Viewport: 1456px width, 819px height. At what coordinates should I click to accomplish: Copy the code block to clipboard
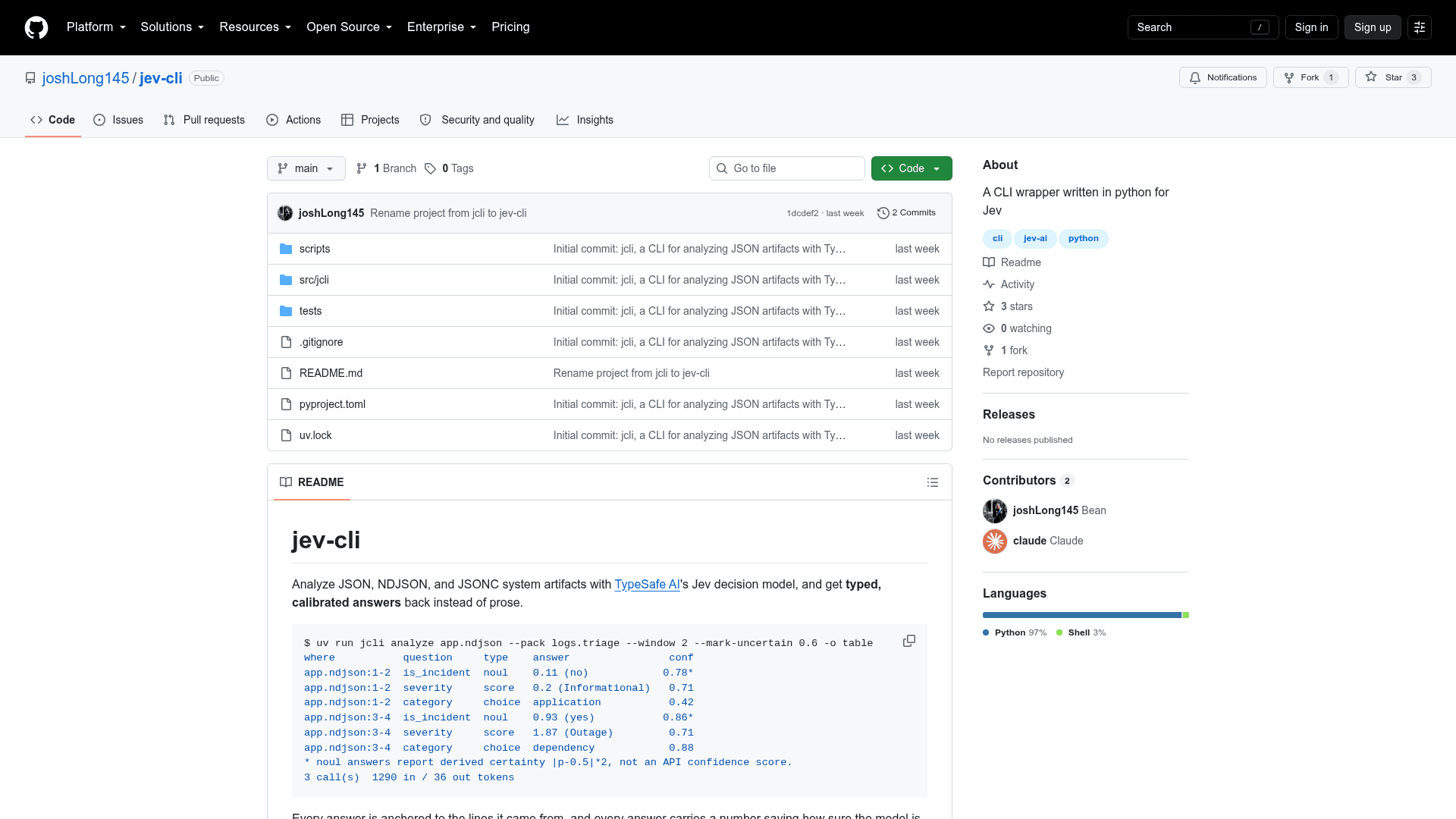tap(909, 641)
